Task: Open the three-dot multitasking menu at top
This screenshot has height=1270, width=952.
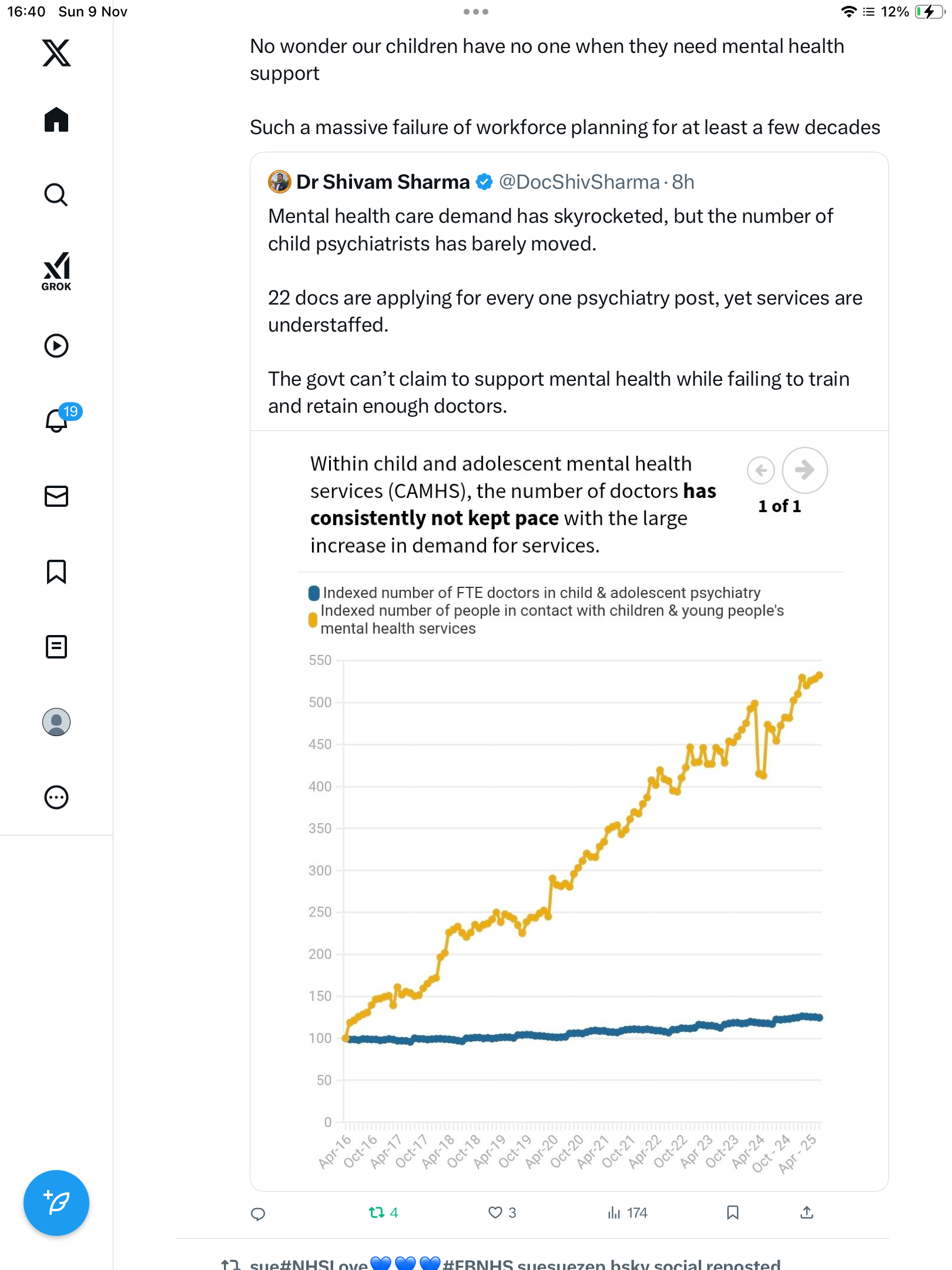Action: point(475,12)
